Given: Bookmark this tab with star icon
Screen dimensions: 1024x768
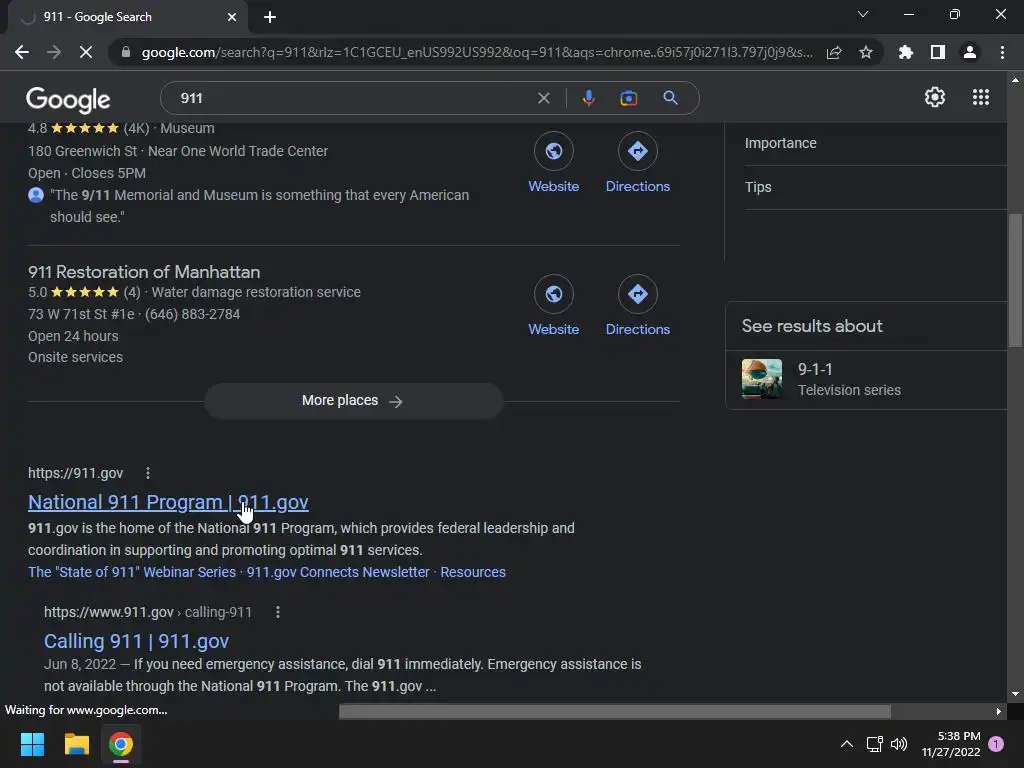Looking at the screenshot, I should tap(866, 52).
